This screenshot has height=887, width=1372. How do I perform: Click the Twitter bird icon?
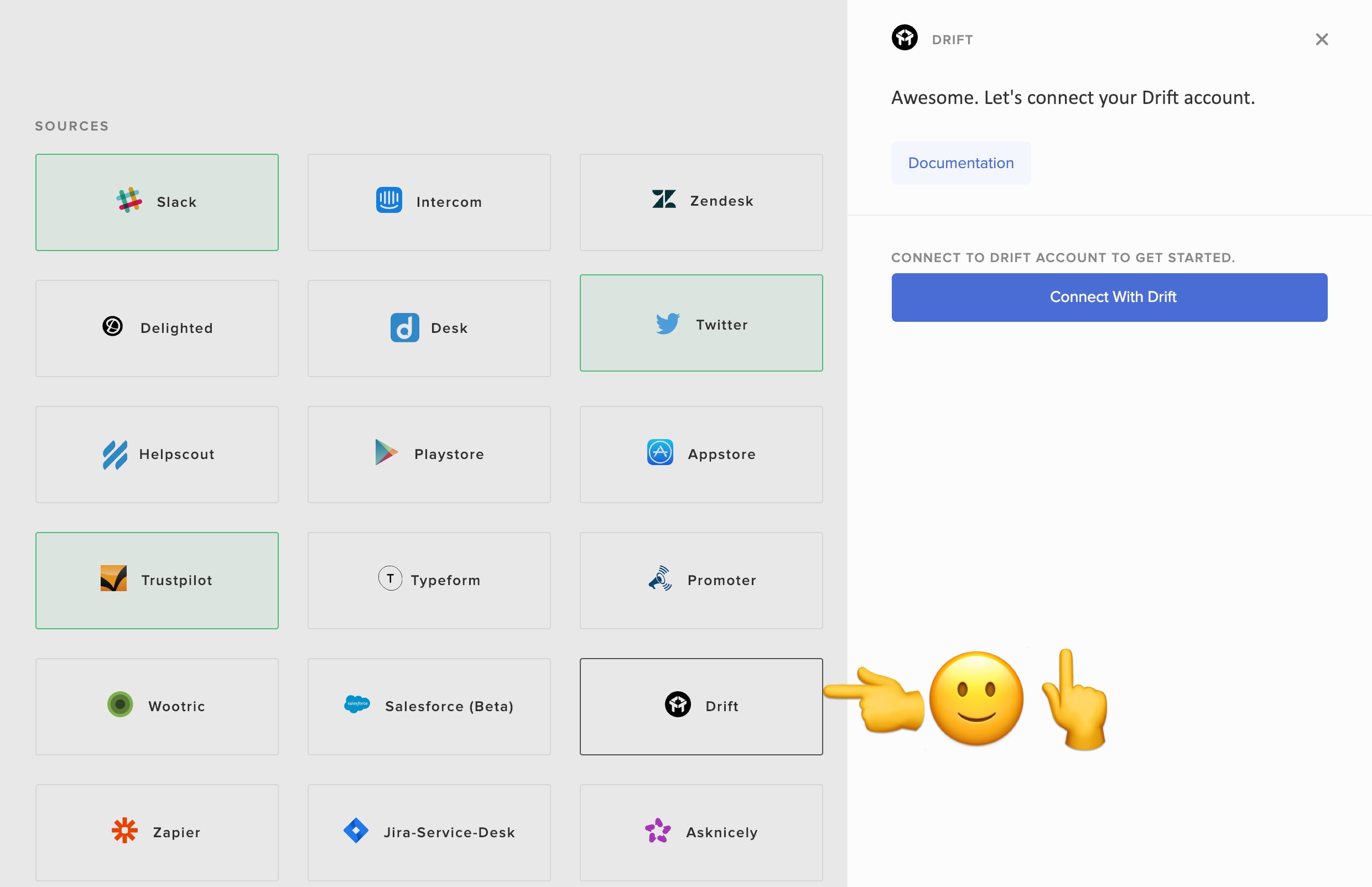click(x=668, y=324)
